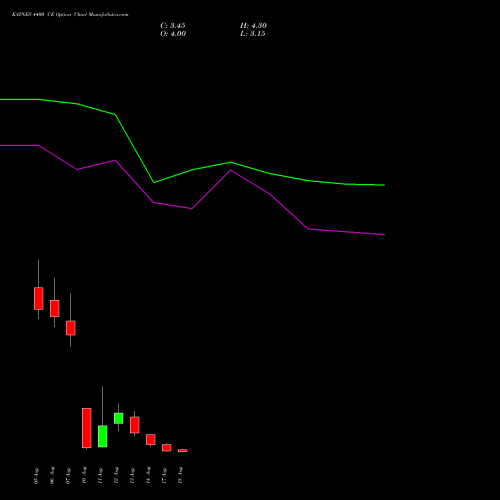Click the '18 Aug' date label
Screen dimensions: 500x500
click(x=180, y=476)
